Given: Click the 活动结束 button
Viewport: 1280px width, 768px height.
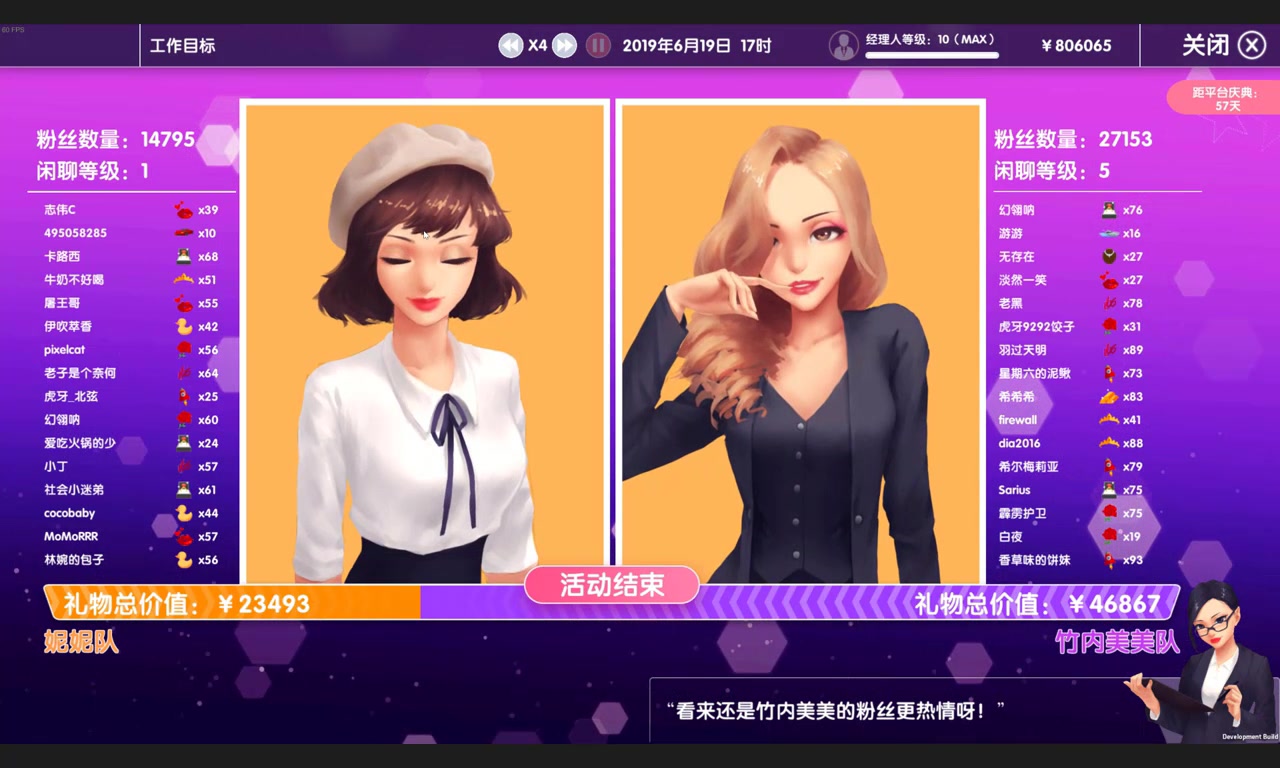Looking at the screenshot, I should coord(612,585).
